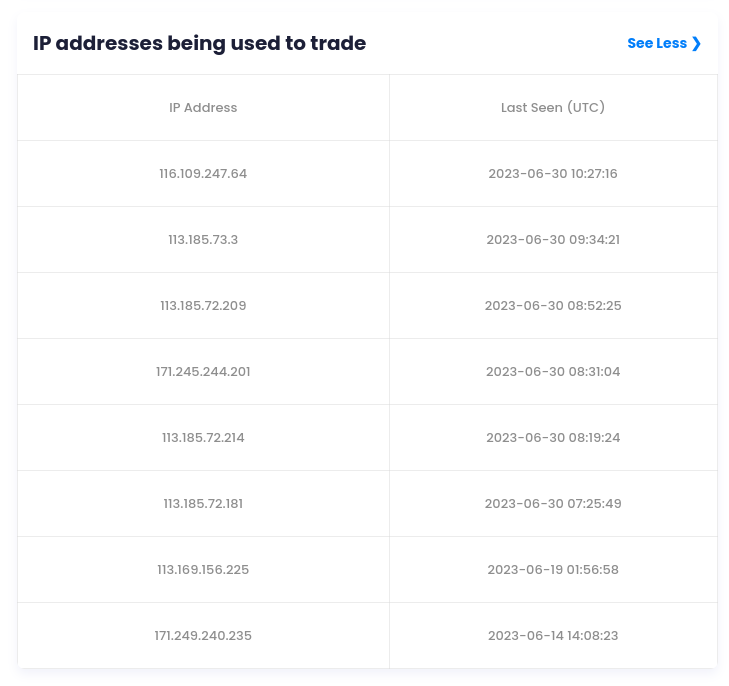
Task: Select IP address 113.185.72.209
Action: [x=203, y=306]
